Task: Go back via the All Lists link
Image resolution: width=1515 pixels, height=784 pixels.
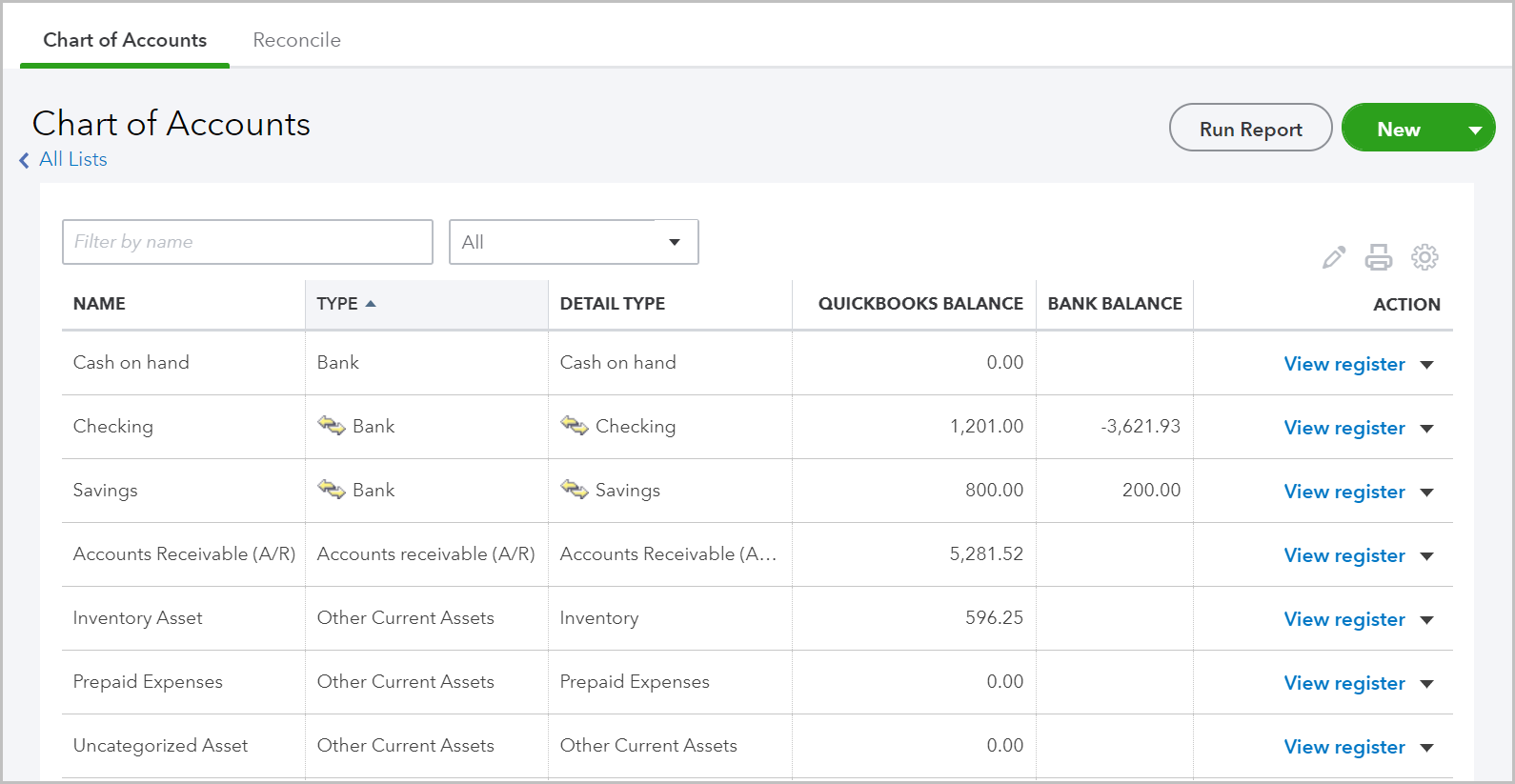Action: (x=73, y=159)
